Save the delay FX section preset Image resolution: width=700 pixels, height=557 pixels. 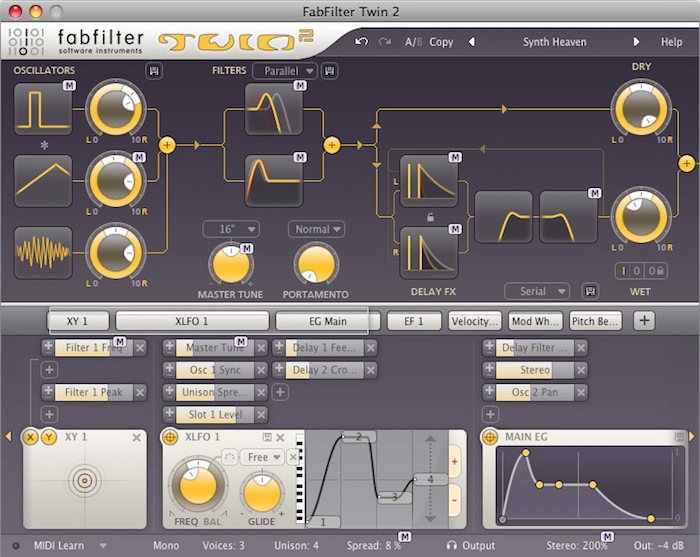(x=590, y=291)
